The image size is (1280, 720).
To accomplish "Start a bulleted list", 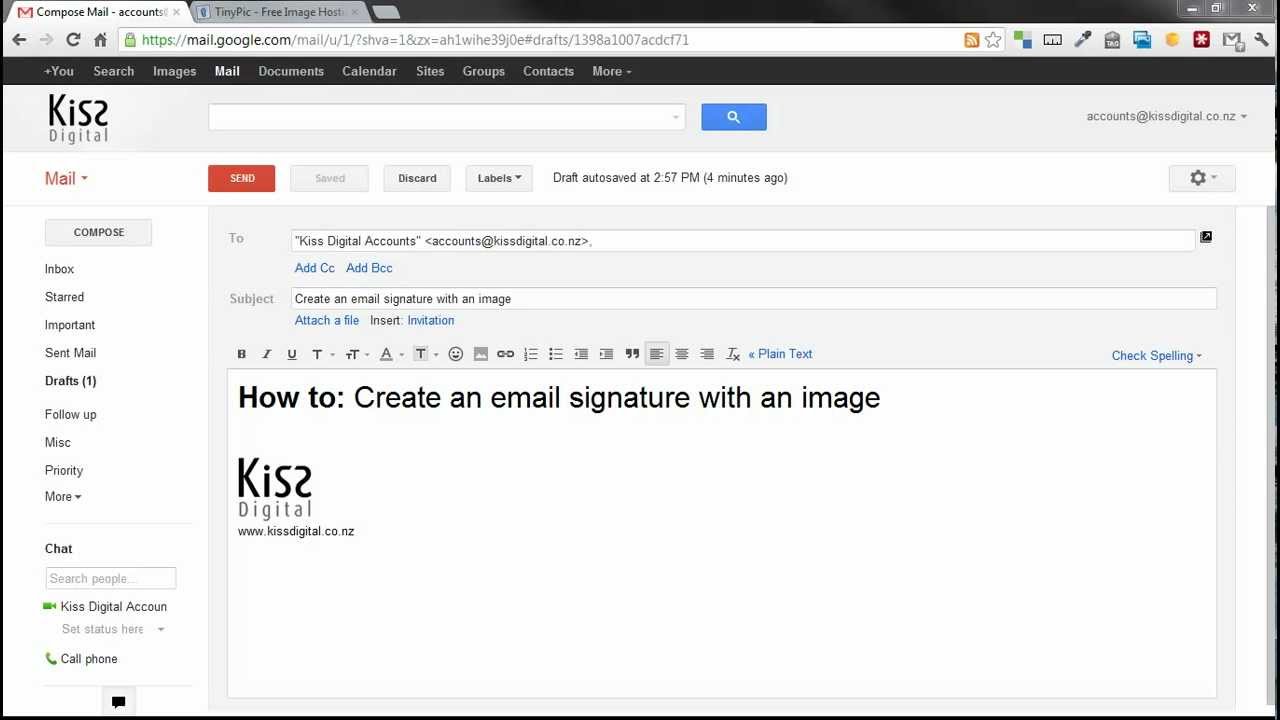I will (x=556, y=354).
